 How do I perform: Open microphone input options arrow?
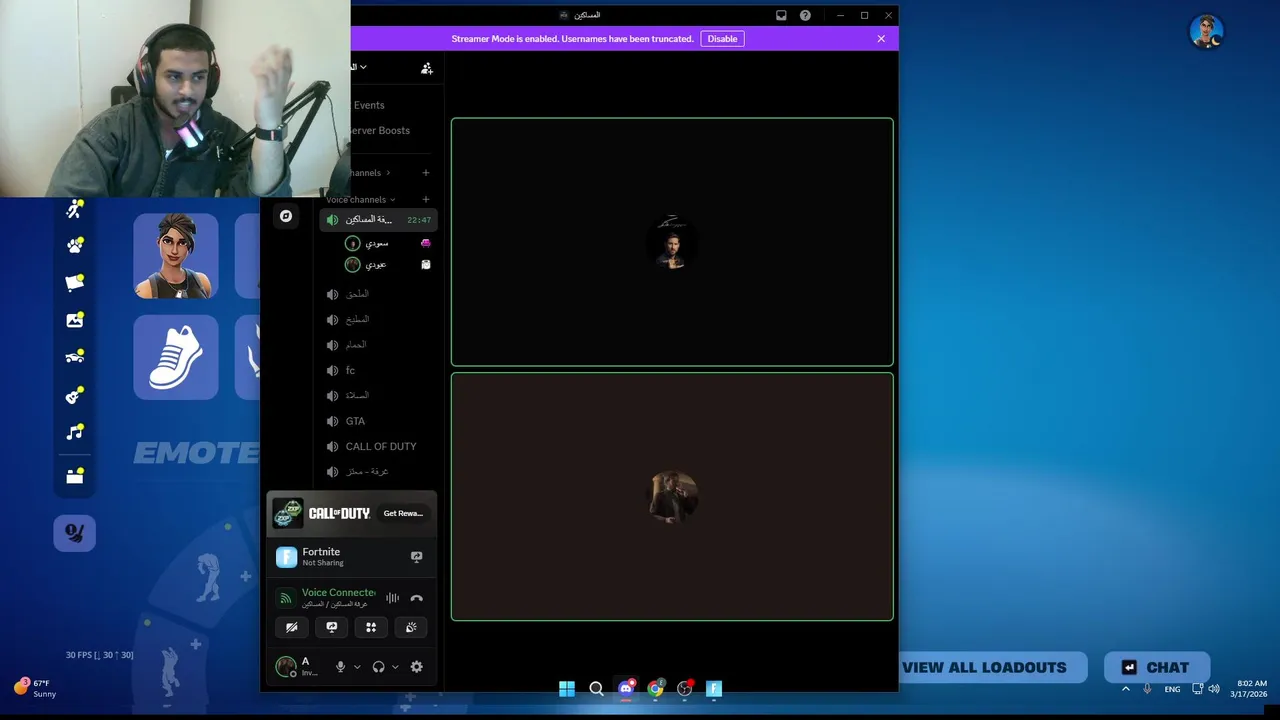point(357,667)
